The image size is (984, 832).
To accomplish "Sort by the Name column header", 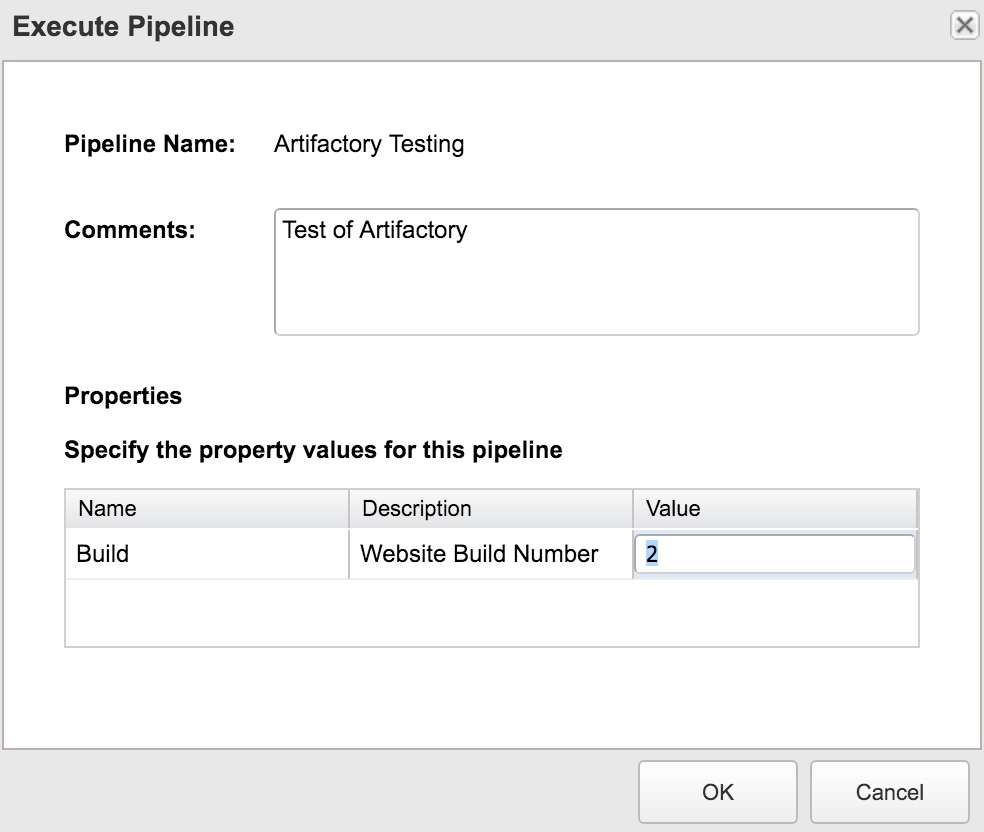I will 206,508.
